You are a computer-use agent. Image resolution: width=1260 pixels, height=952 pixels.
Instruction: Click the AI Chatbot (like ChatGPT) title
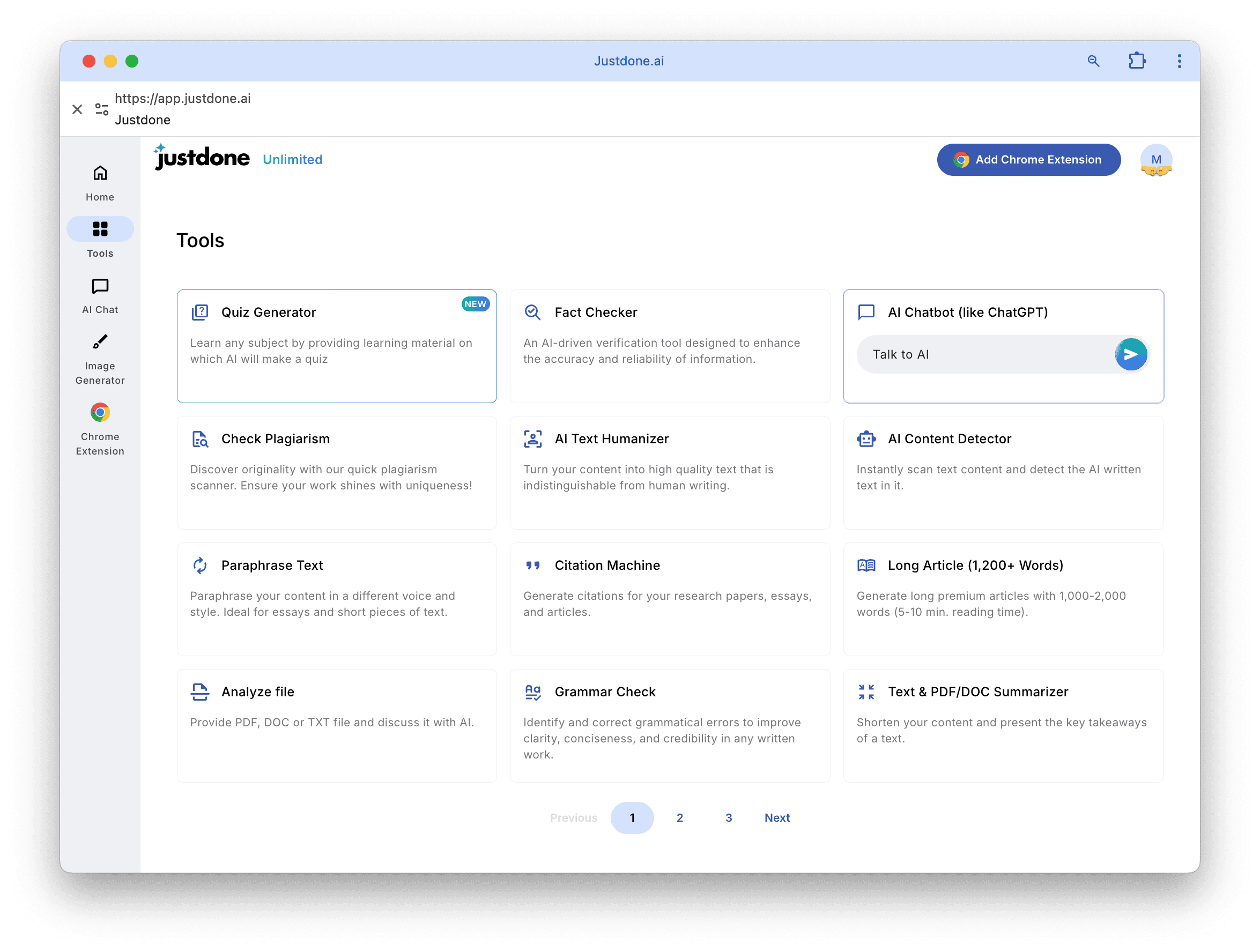click(968, 312)
